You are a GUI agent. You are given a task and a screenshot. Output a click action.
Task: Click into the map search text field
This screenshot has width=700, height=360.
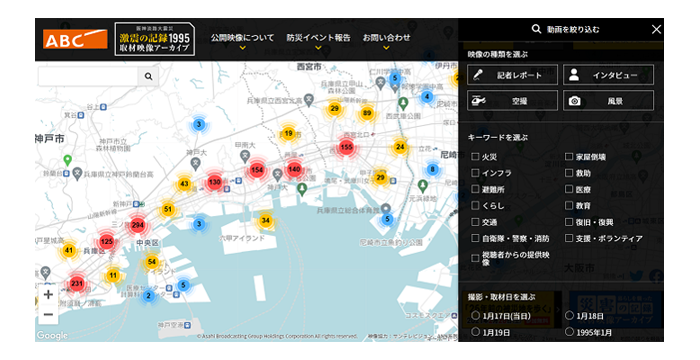point(88,76)
